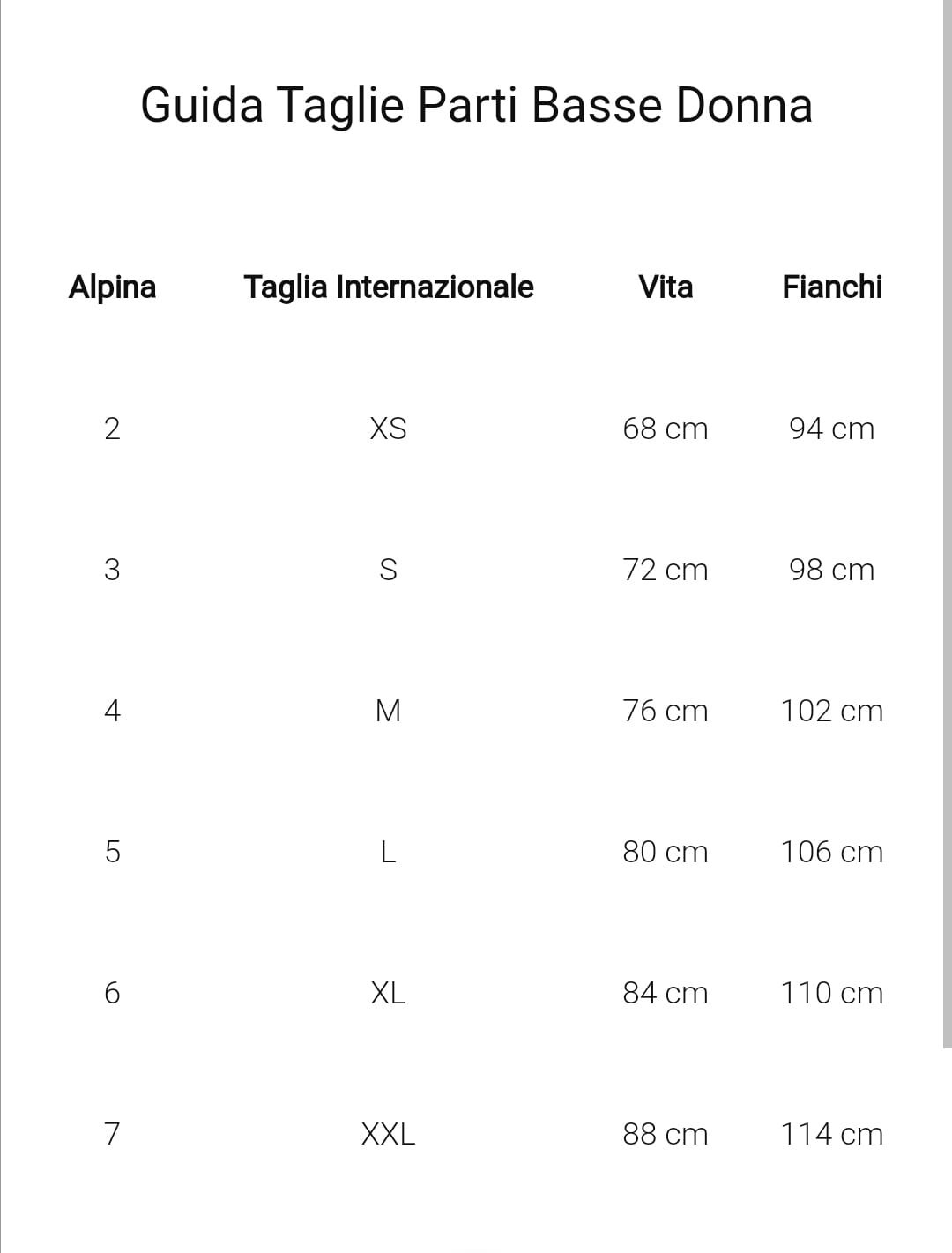Select the L international size cell
This screenshot has height=1253, width=952.
point(388,852)
